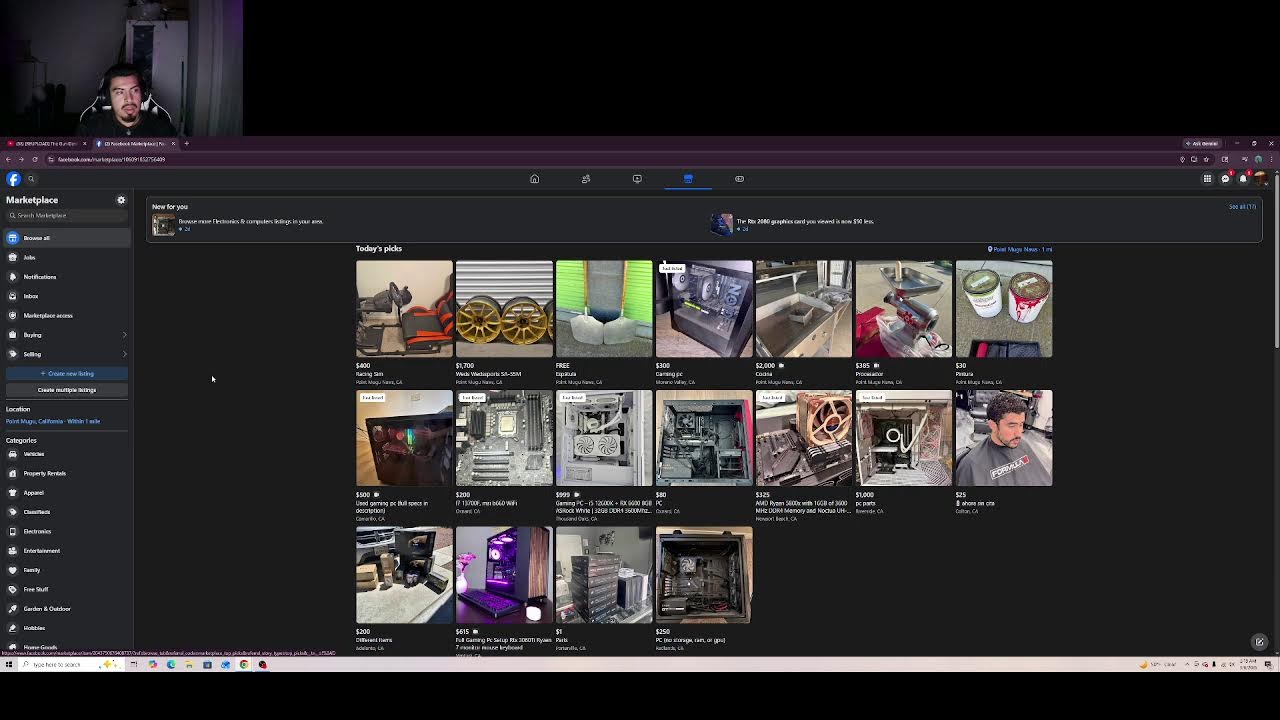Open Marketplace access in sidebar
Screen dimensions: 1280x720
pos(66,315)
